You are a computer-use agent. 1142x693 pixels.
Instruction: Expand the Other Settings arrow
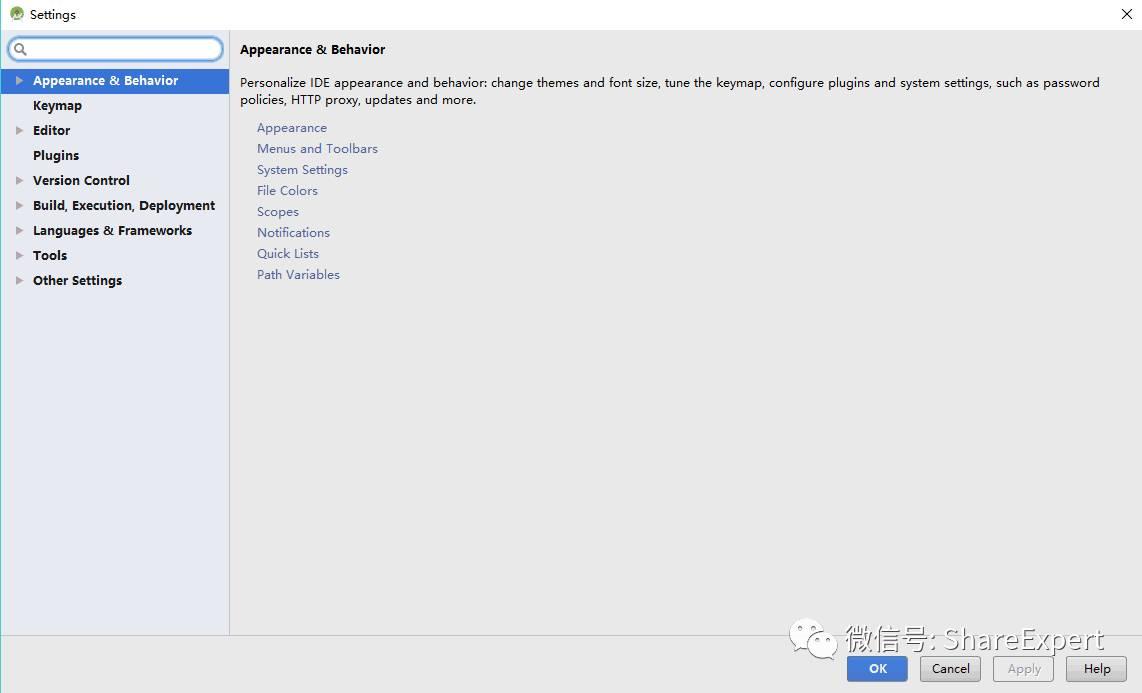pos(19,280)
